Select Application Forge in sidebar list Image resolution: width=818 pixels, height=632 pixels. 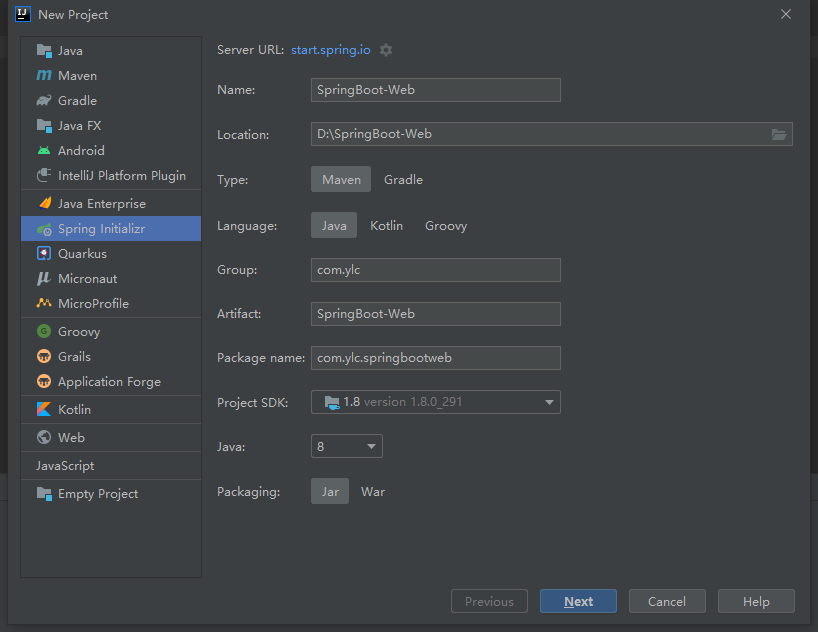111,381
